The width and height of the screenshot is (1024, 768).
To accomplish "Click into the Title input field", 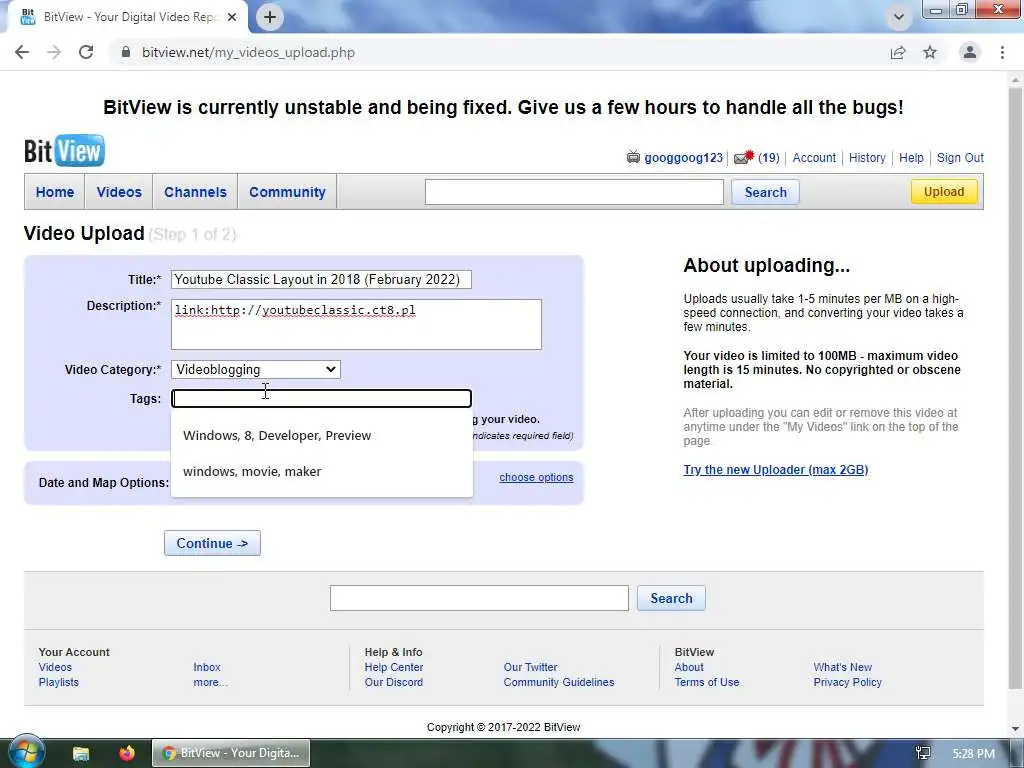I will coord(321,280).
